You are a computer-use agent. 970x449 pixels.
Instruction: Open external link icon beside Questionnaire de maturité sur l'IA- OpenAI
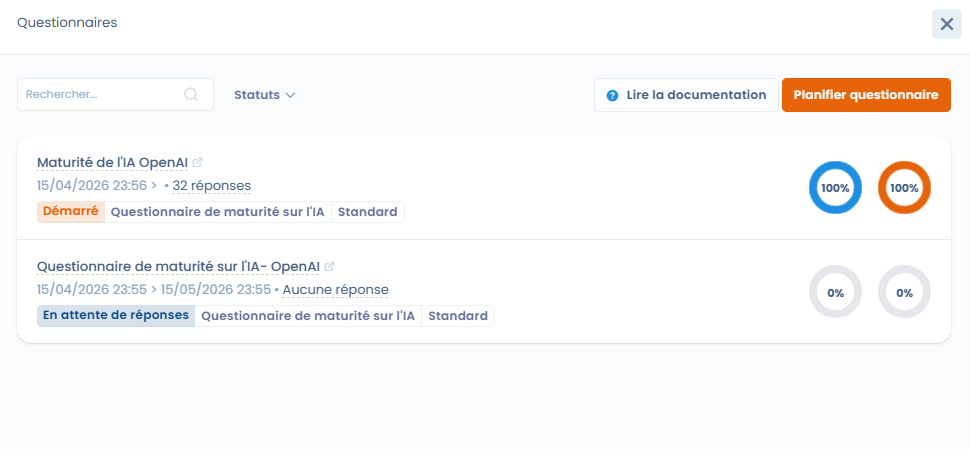click(330, 267)
